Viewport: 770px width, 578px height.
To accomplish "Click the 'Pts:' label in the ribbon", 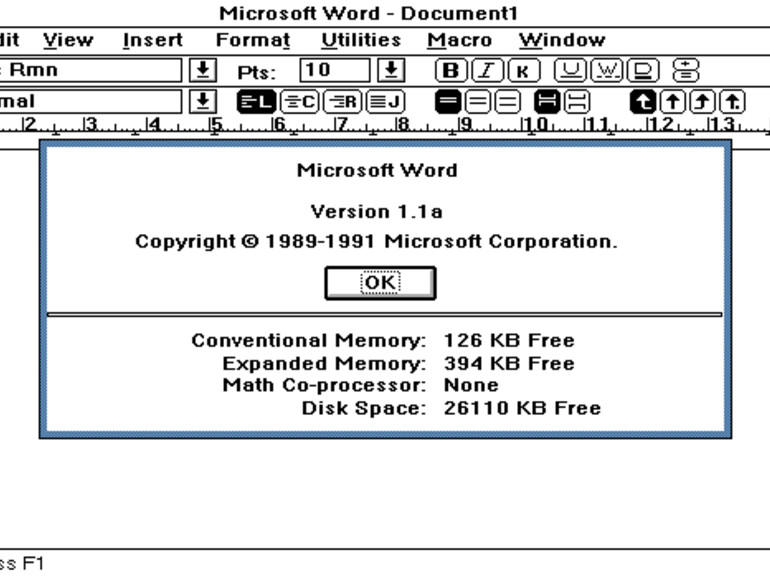I will [256, 73].
